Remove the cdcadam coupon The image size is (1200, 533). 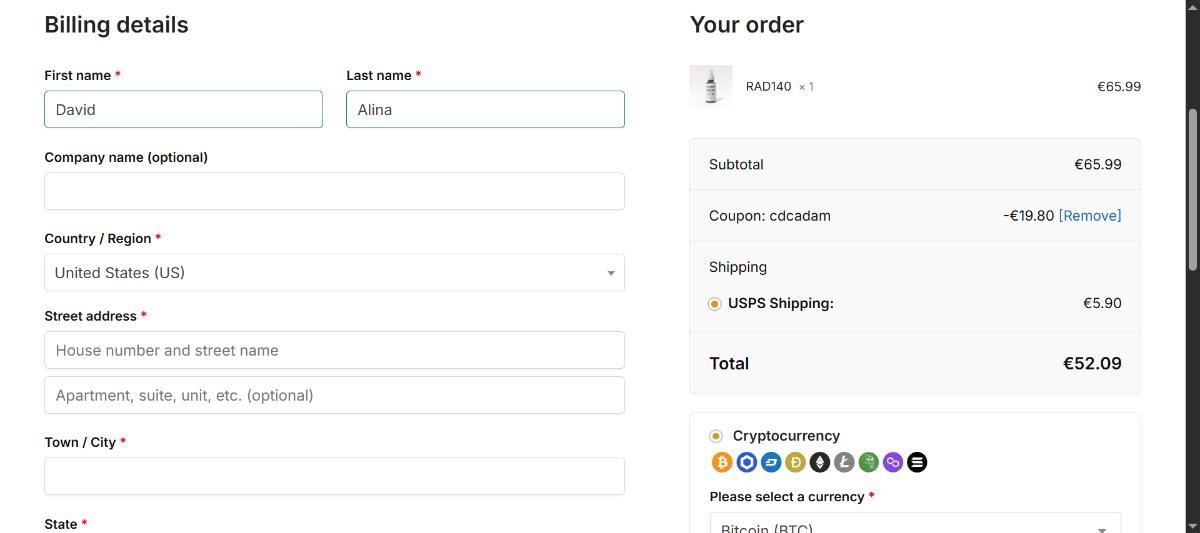[1090, 216]
